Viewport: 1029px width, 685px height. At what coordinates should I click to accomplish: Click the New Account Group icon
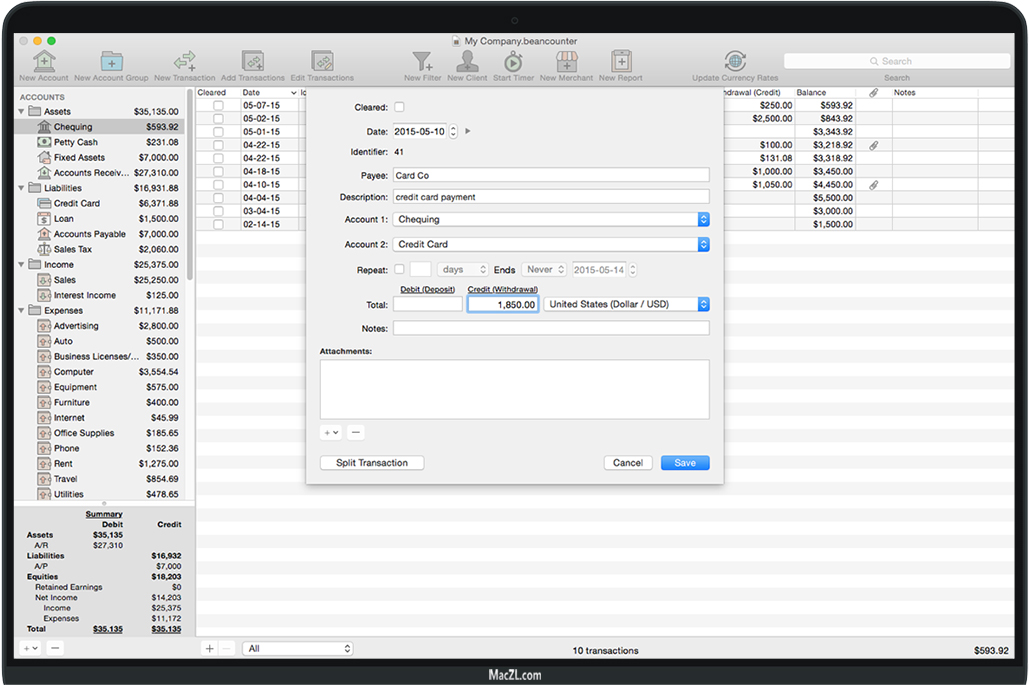click(x=111, y=62)
